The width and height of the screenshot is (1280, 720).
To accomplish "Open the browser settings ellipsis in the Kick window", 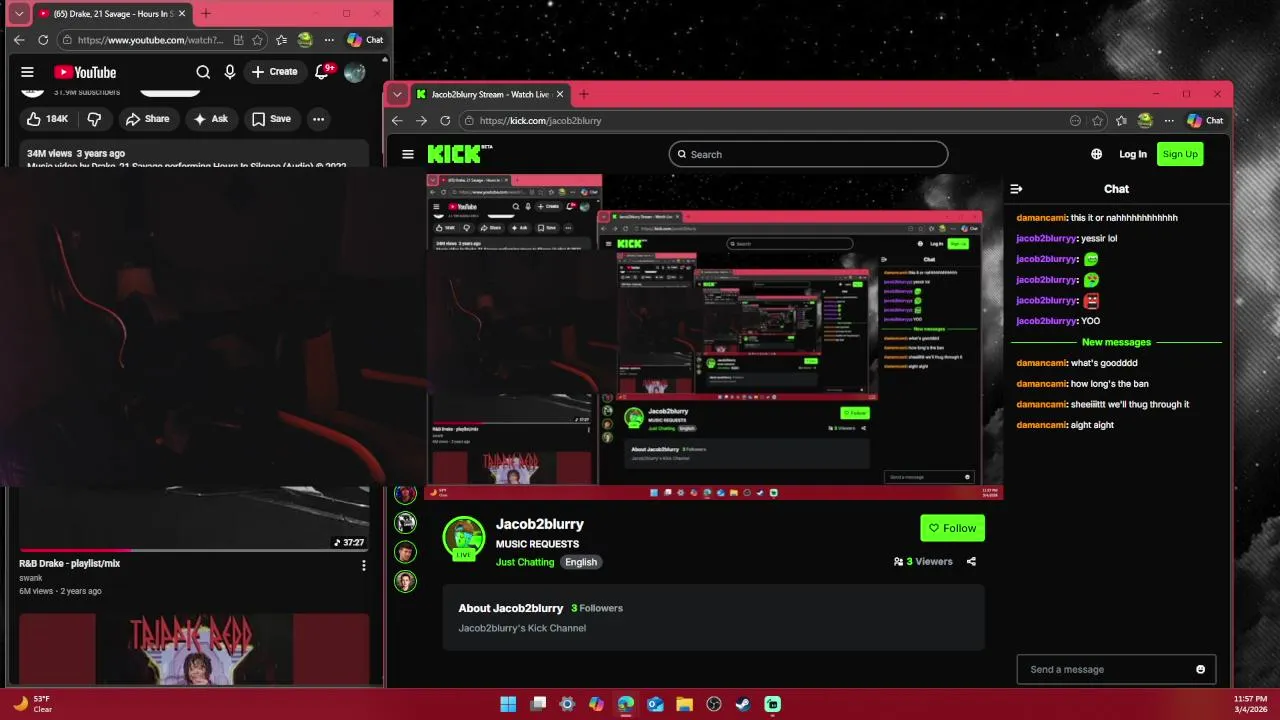I will point(1169,120).
